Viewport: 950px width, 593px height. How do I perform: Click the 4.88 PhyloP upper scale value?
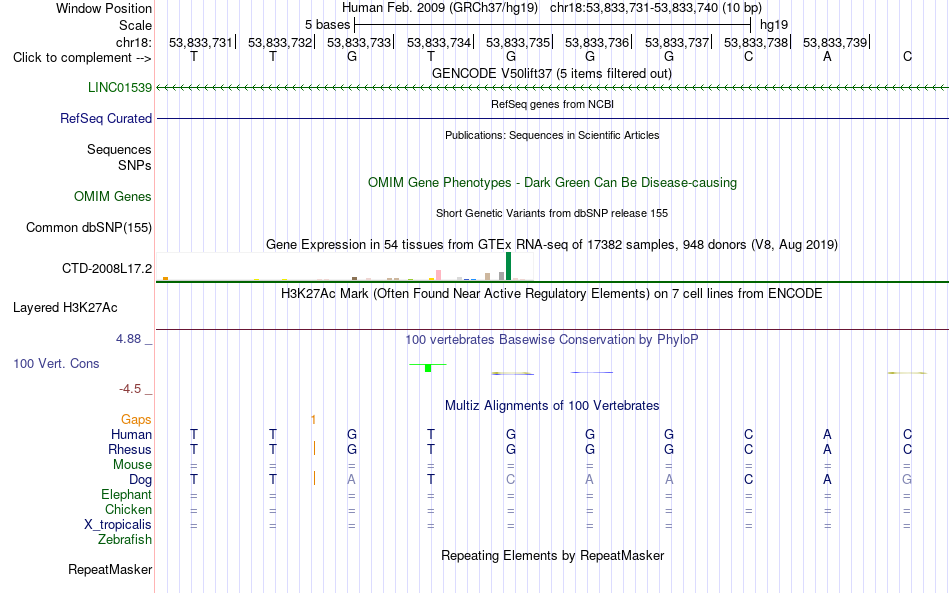tap(128, 339)
